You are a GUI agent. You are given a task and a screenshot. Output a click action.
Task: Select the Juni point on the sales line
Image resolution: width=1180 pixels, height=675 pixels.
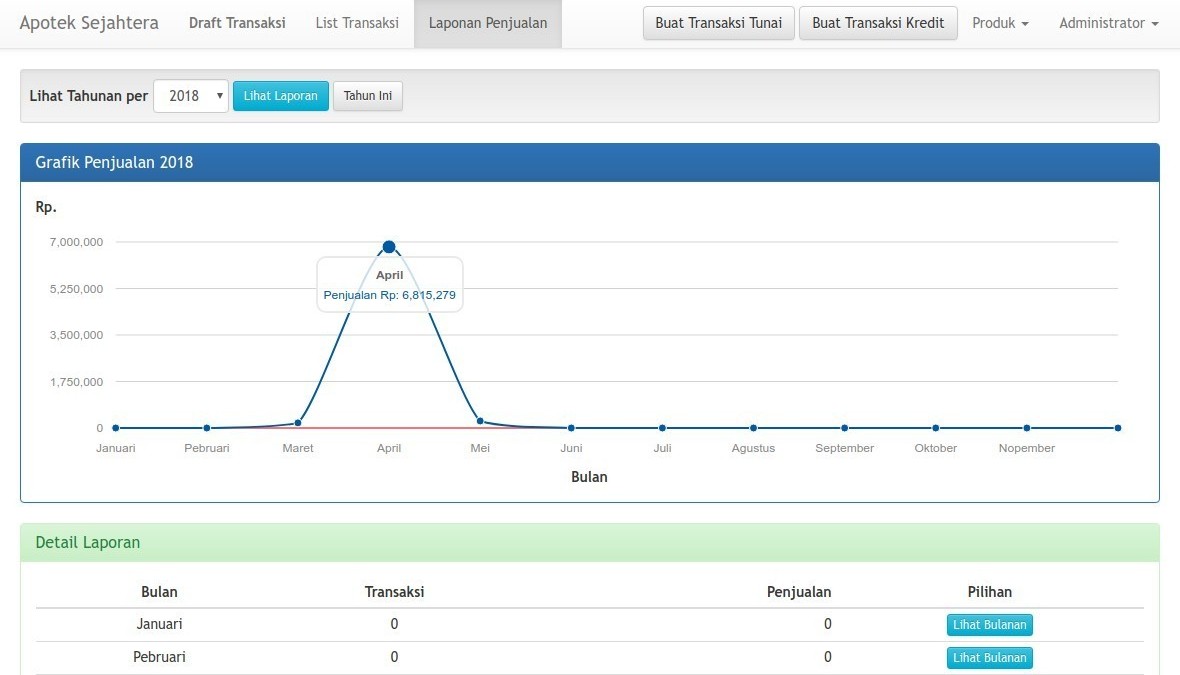click(x=571, y=428)
